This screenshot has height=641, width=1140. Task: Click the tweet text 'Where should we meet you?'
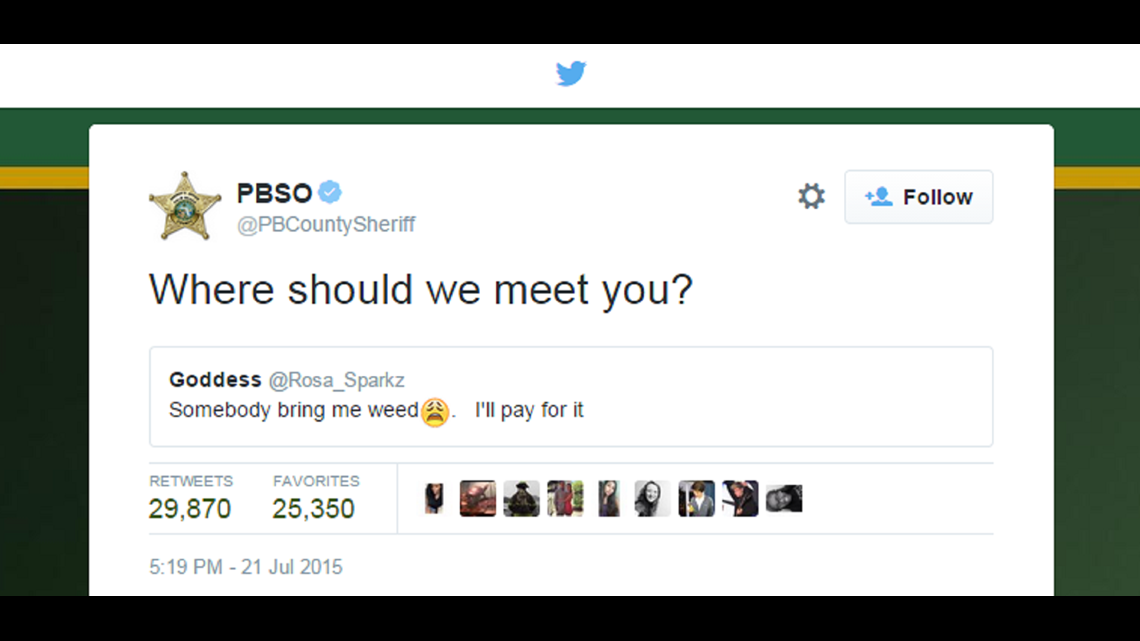pyautogui.click(x=420, y=290)
